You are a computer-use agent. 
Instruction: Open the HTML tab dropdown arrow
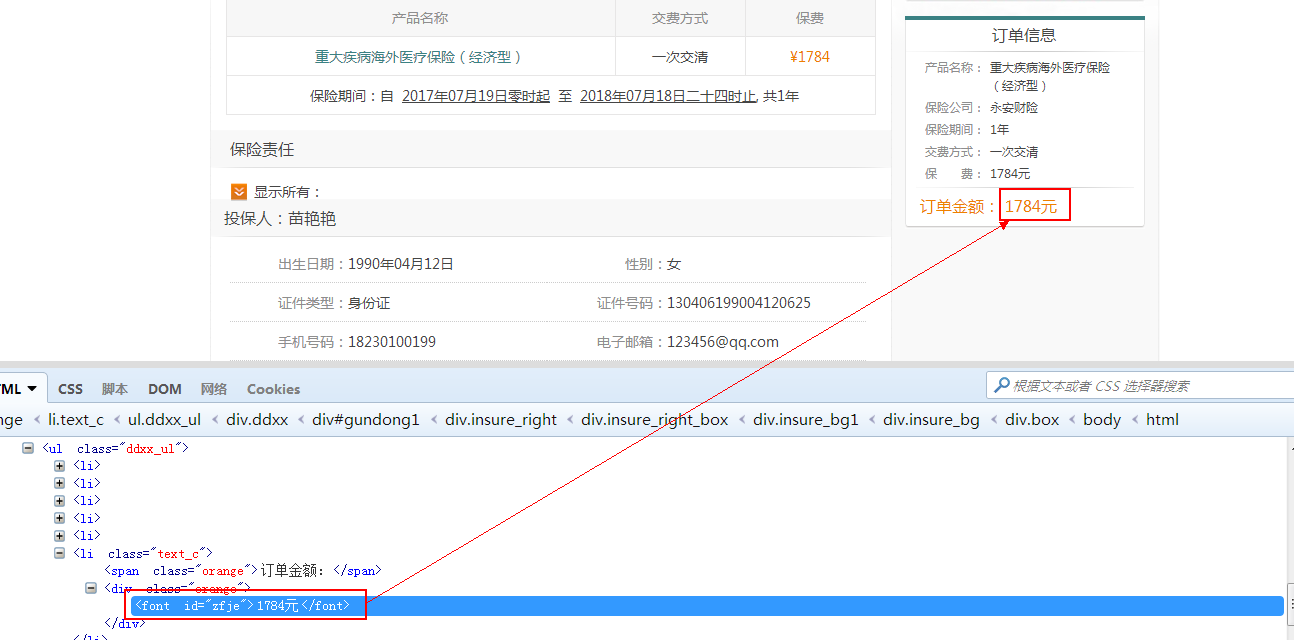click(x=32, y=388)
